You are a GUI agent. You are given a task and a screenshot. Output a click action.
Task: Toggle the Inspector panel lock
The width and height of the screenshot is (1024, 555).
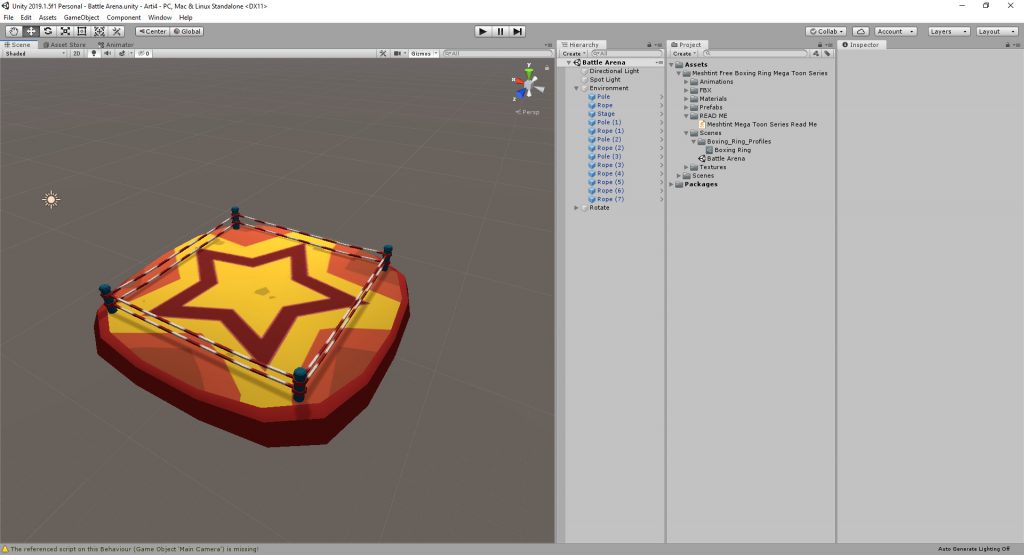[x=1008, y=45]
